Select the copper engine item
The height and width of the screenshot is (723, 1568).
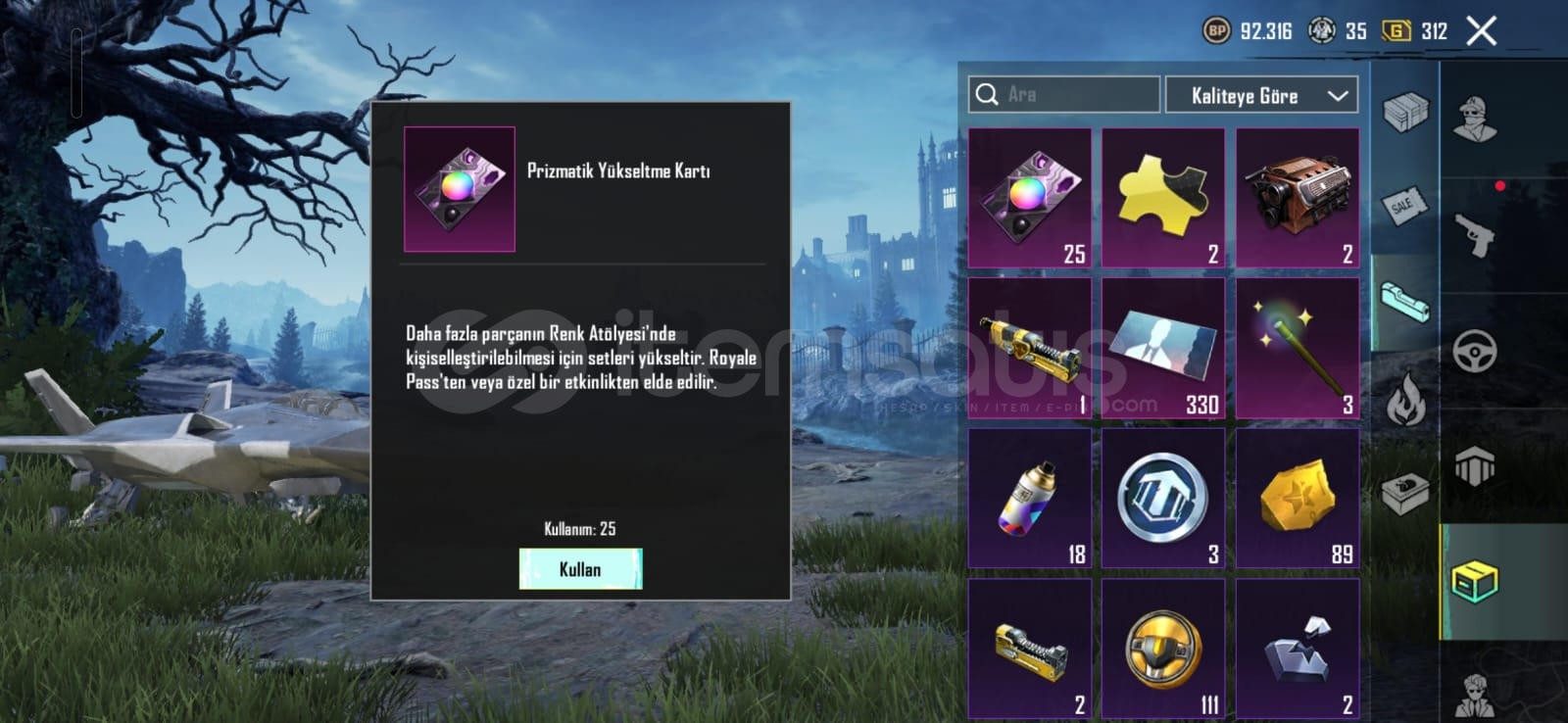(x=1298, y=198)
